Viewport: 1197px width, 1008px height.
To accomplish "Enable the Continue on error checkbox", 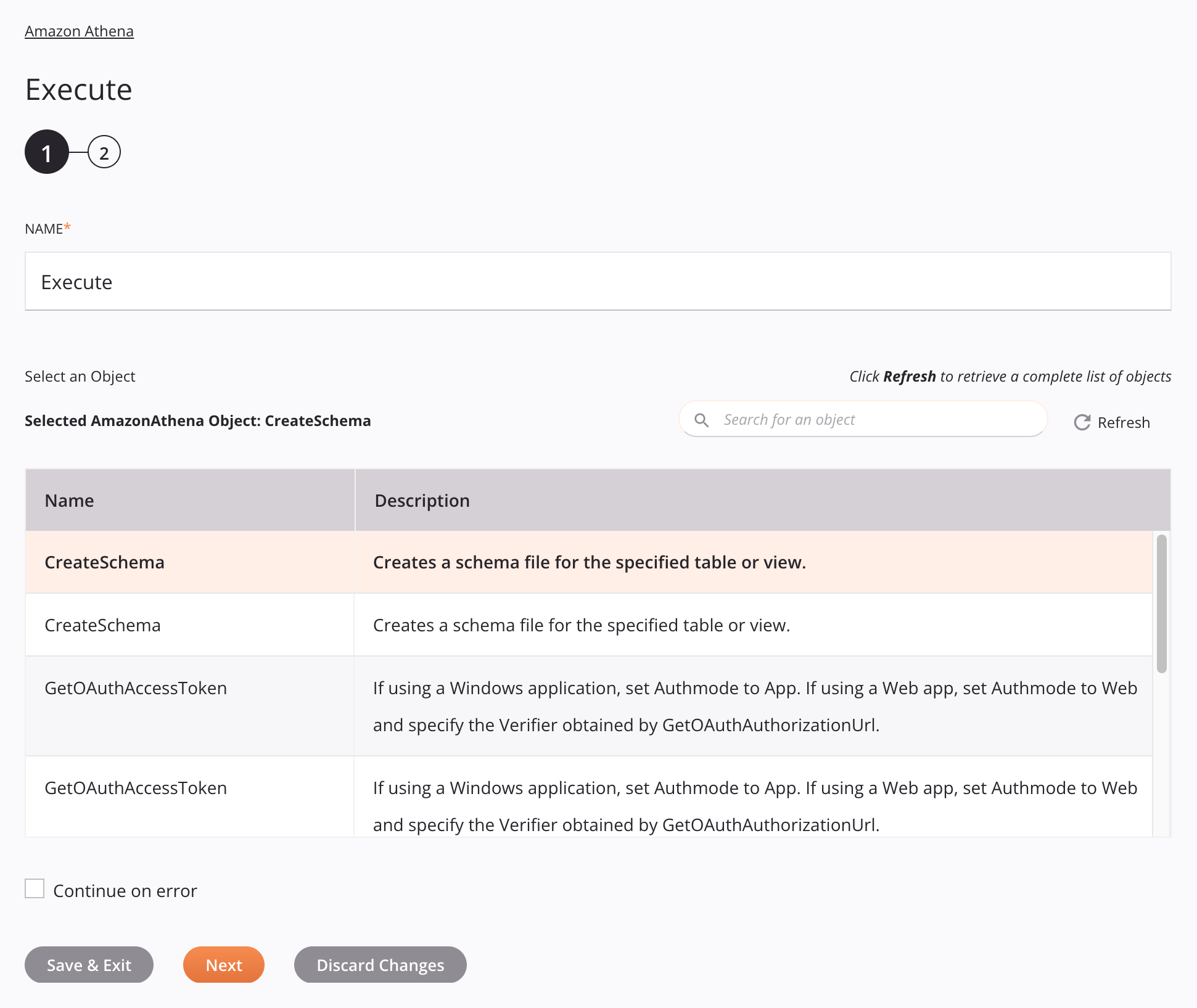I will coord(35,889).
